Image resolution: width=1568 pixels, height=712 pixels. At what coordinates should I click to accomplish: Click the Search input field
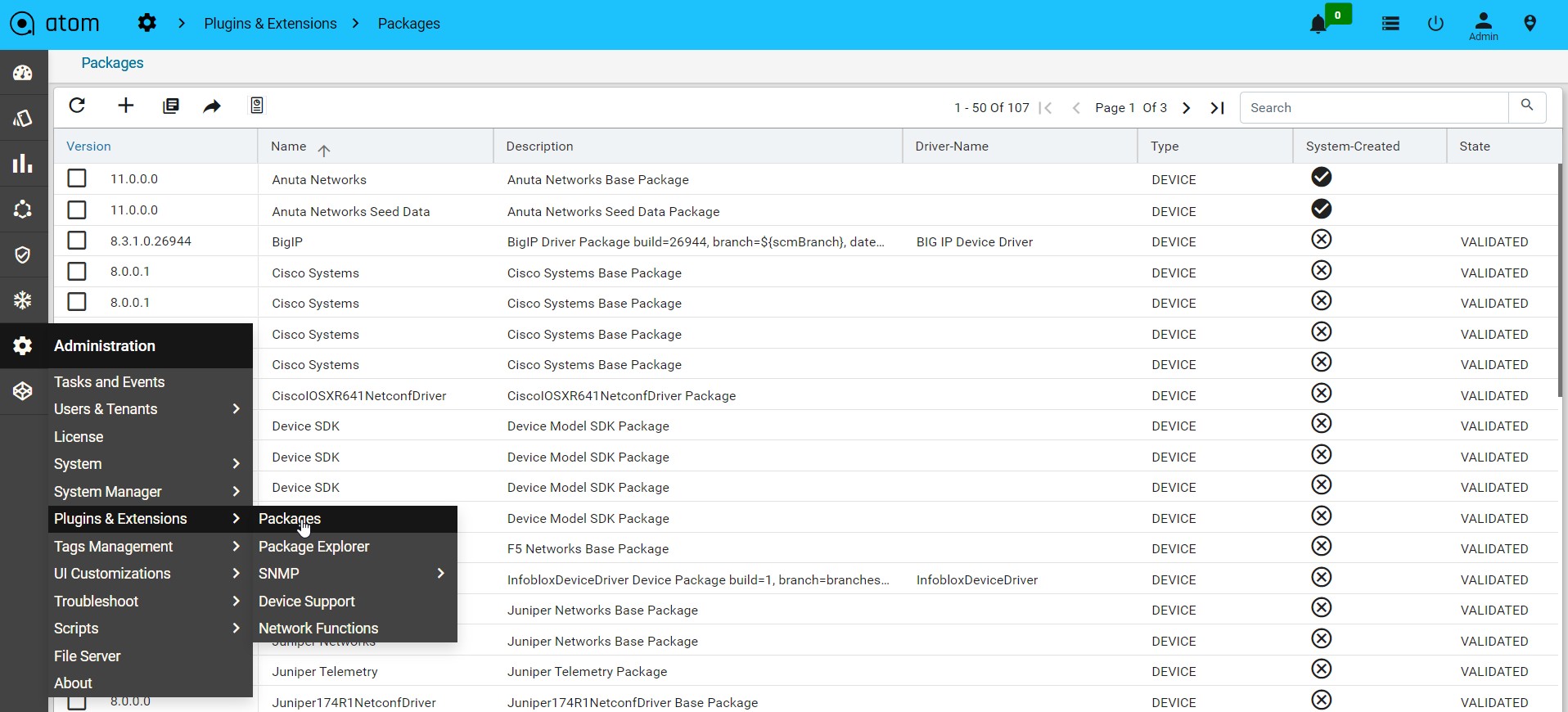pyautogui.click(x=1374, y=108)
